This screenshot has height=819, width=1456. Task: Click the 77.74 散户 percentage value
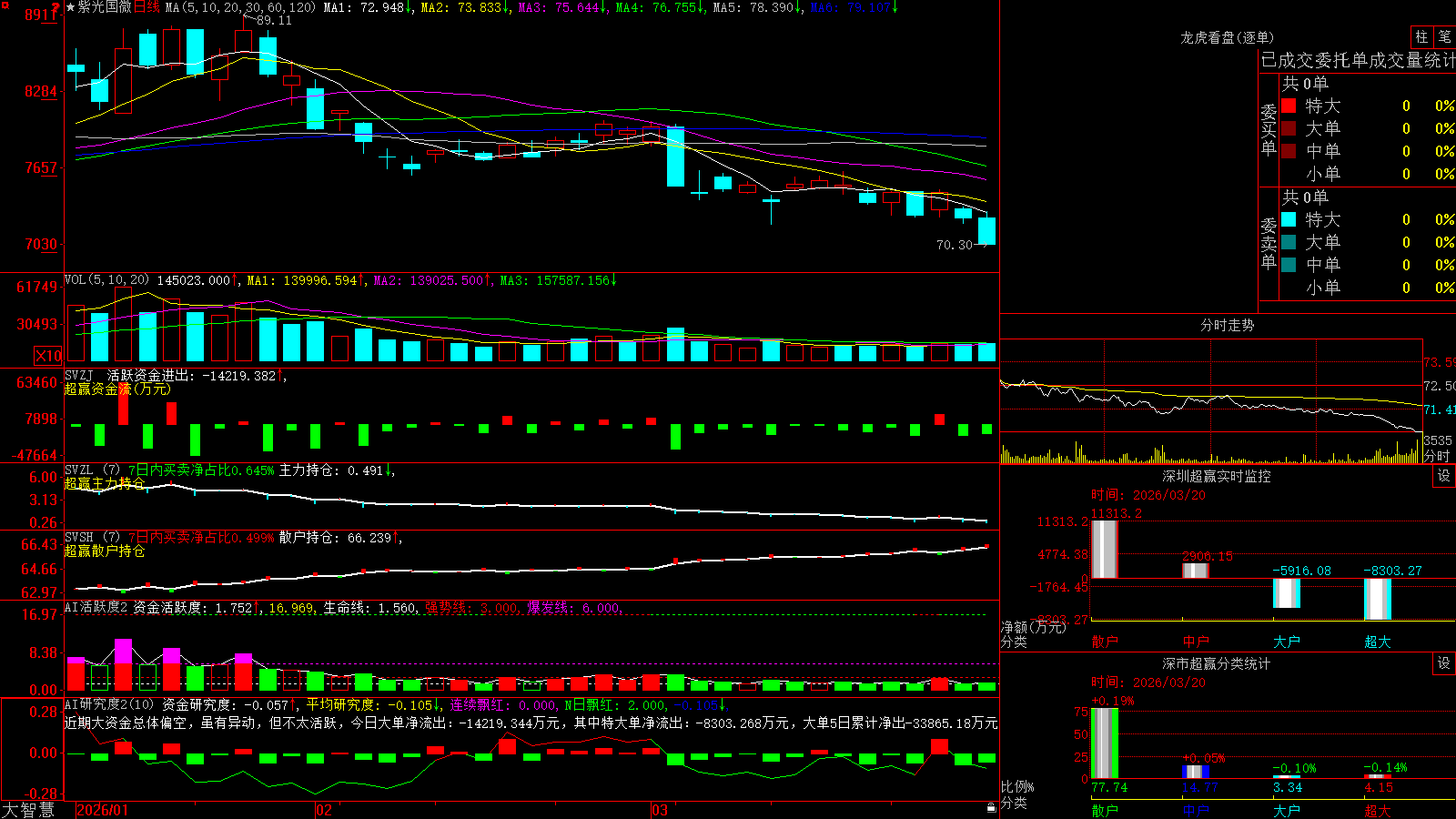coord(1109,788)
